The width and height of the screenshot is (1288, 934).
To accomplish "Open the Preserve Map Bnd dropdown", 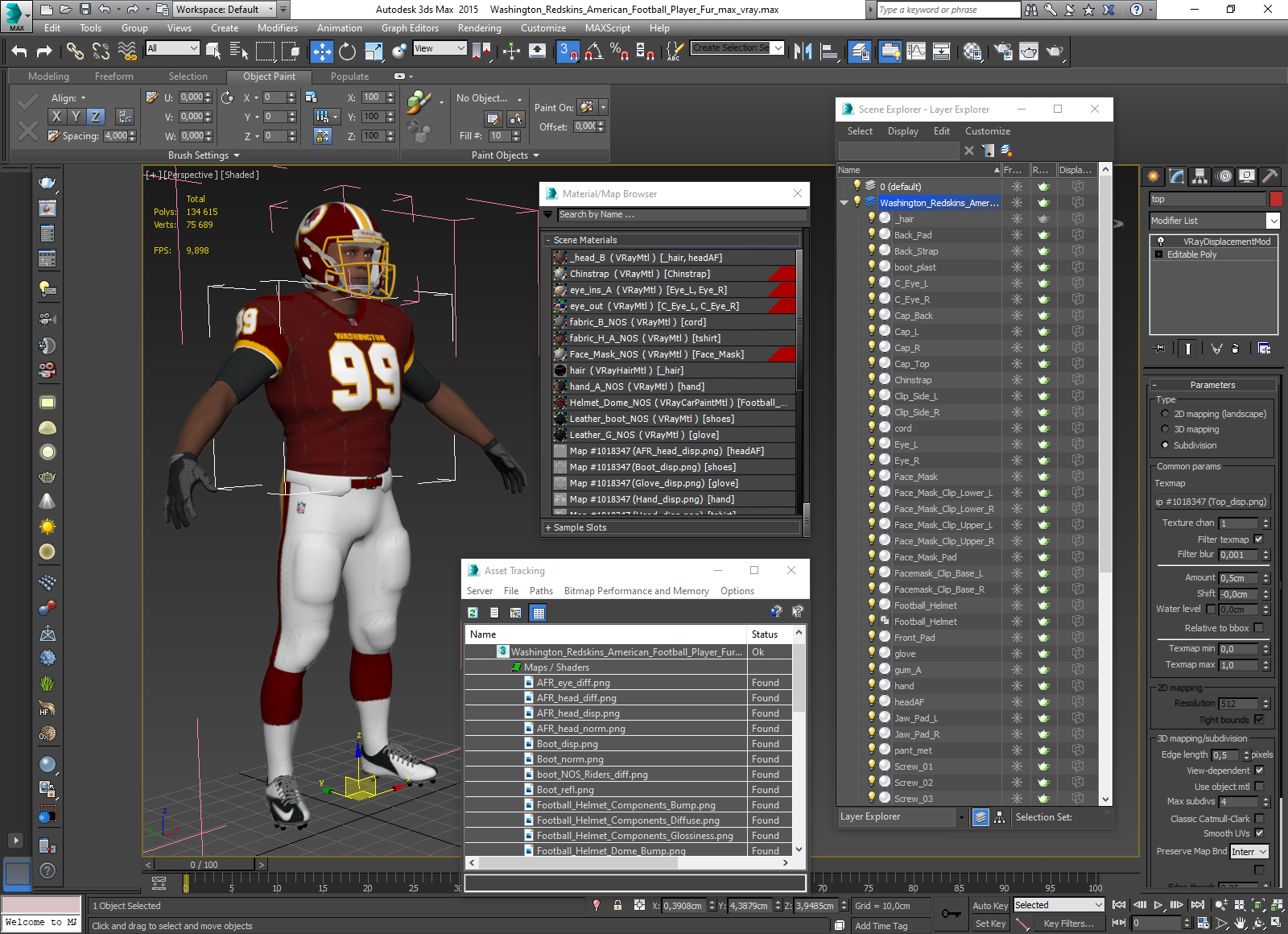I will tap(1249, 852).
